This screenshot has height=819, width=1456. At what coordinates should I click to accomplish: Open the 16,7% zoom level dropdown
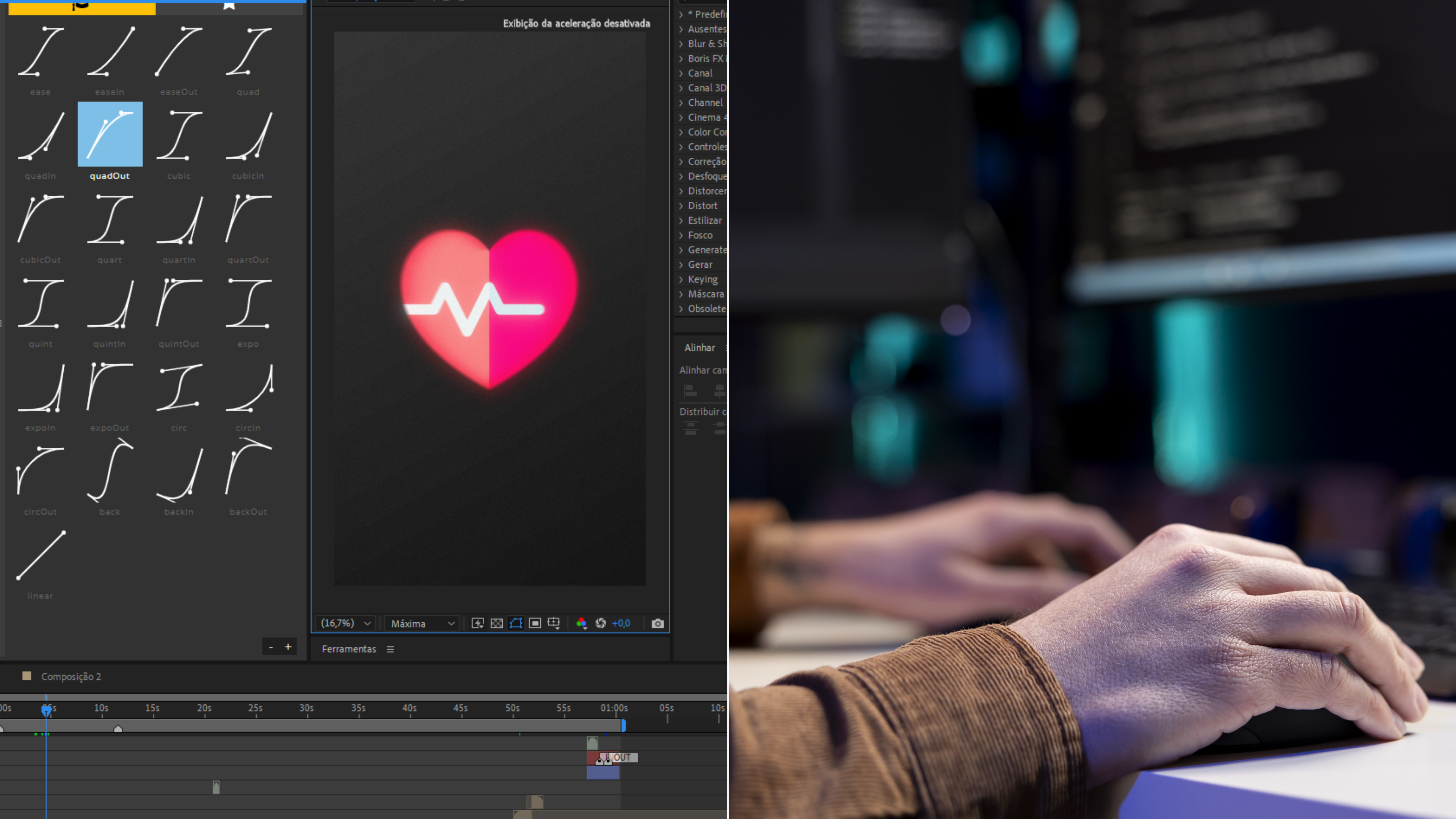pos(346,623)
